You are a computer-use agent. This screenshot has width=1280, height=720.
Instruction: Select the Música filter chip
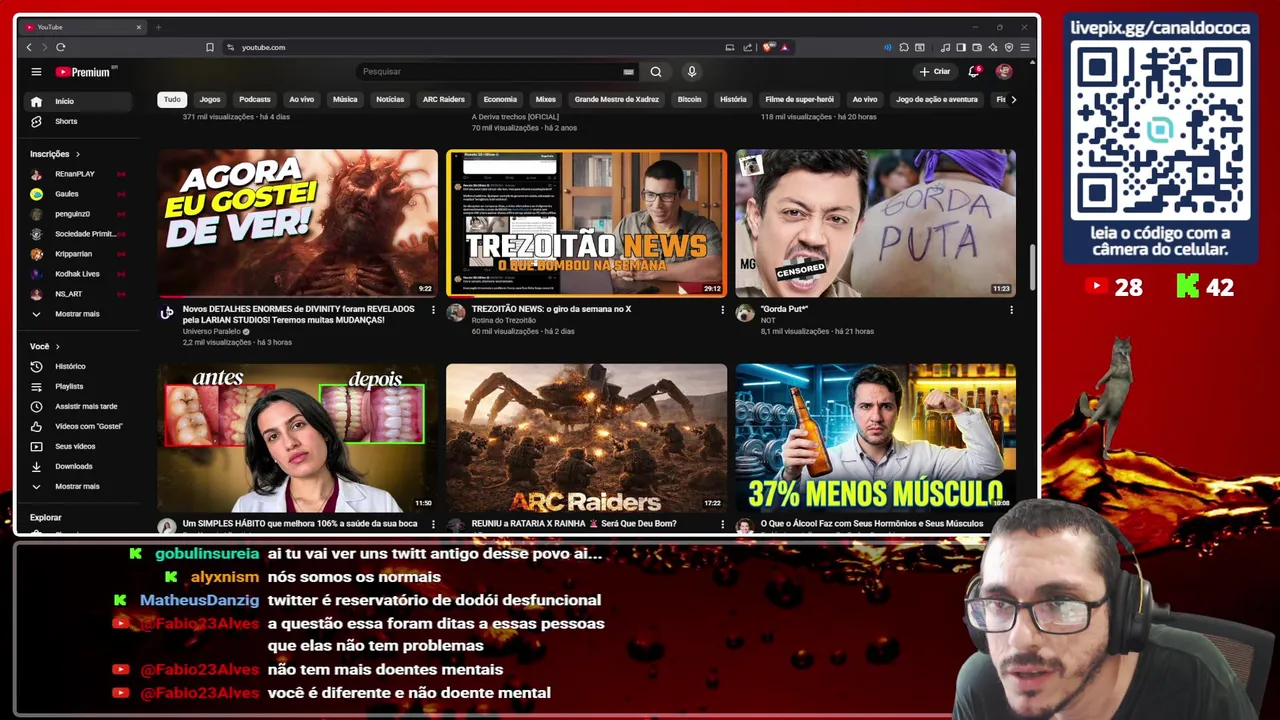pos(345,99)
